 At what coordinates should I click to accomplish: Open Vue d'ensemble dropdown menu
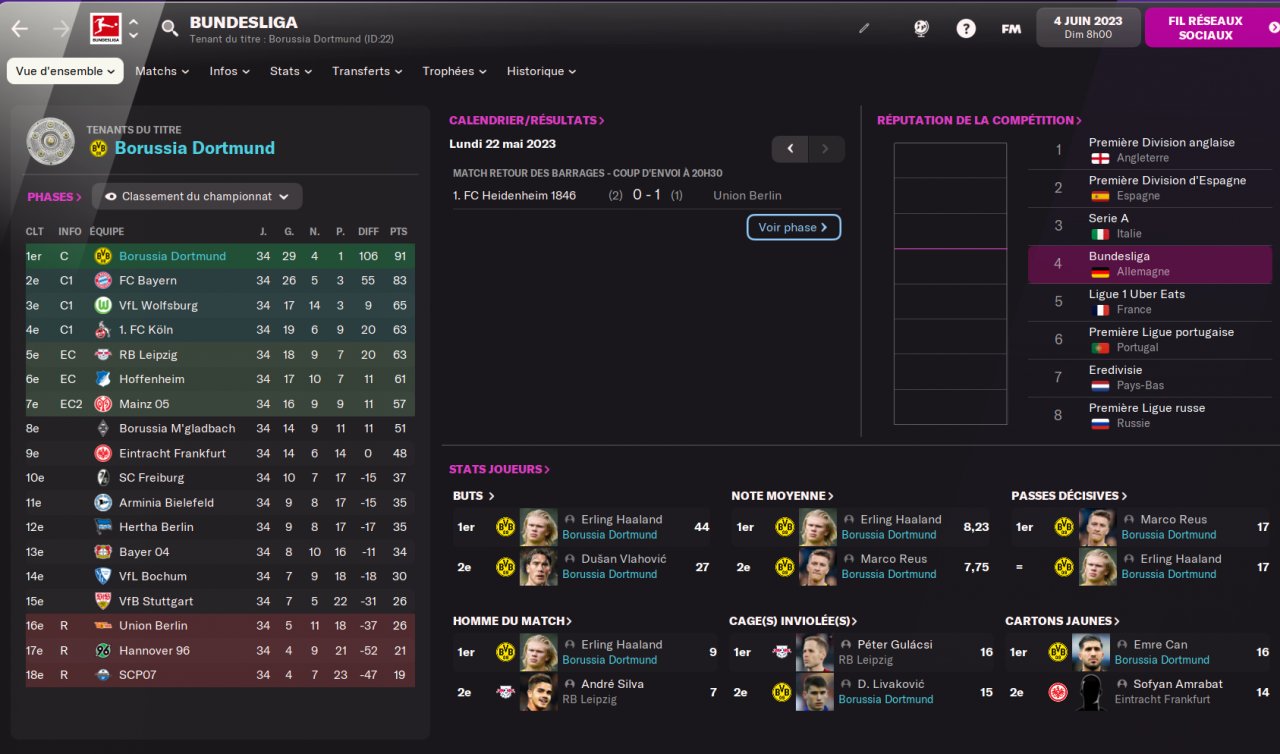click(65, 71)
